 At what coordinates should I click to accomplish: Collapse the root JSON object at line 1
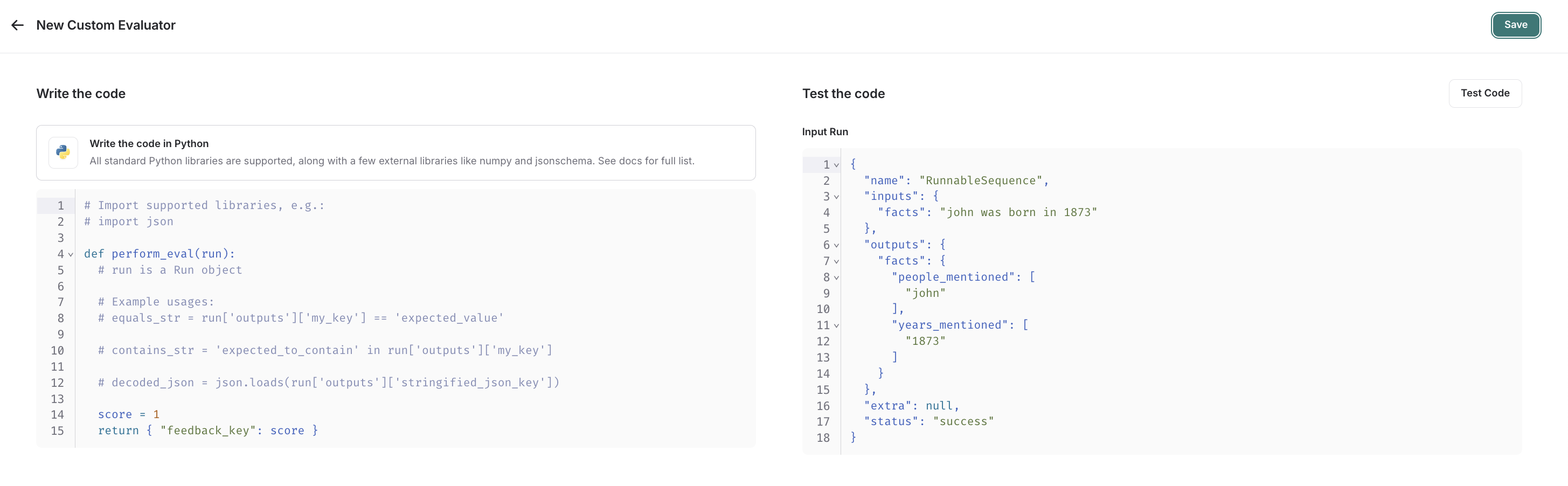coord(836,164)
